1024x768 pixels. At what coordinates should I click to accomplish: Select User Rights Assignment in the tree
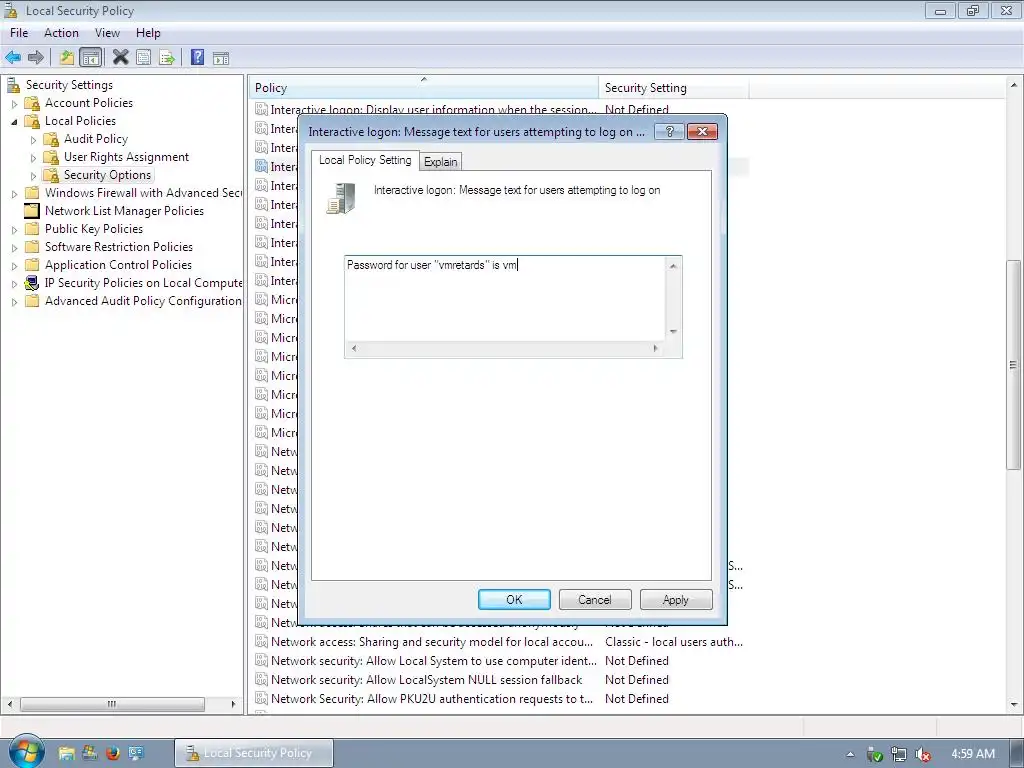126,157
